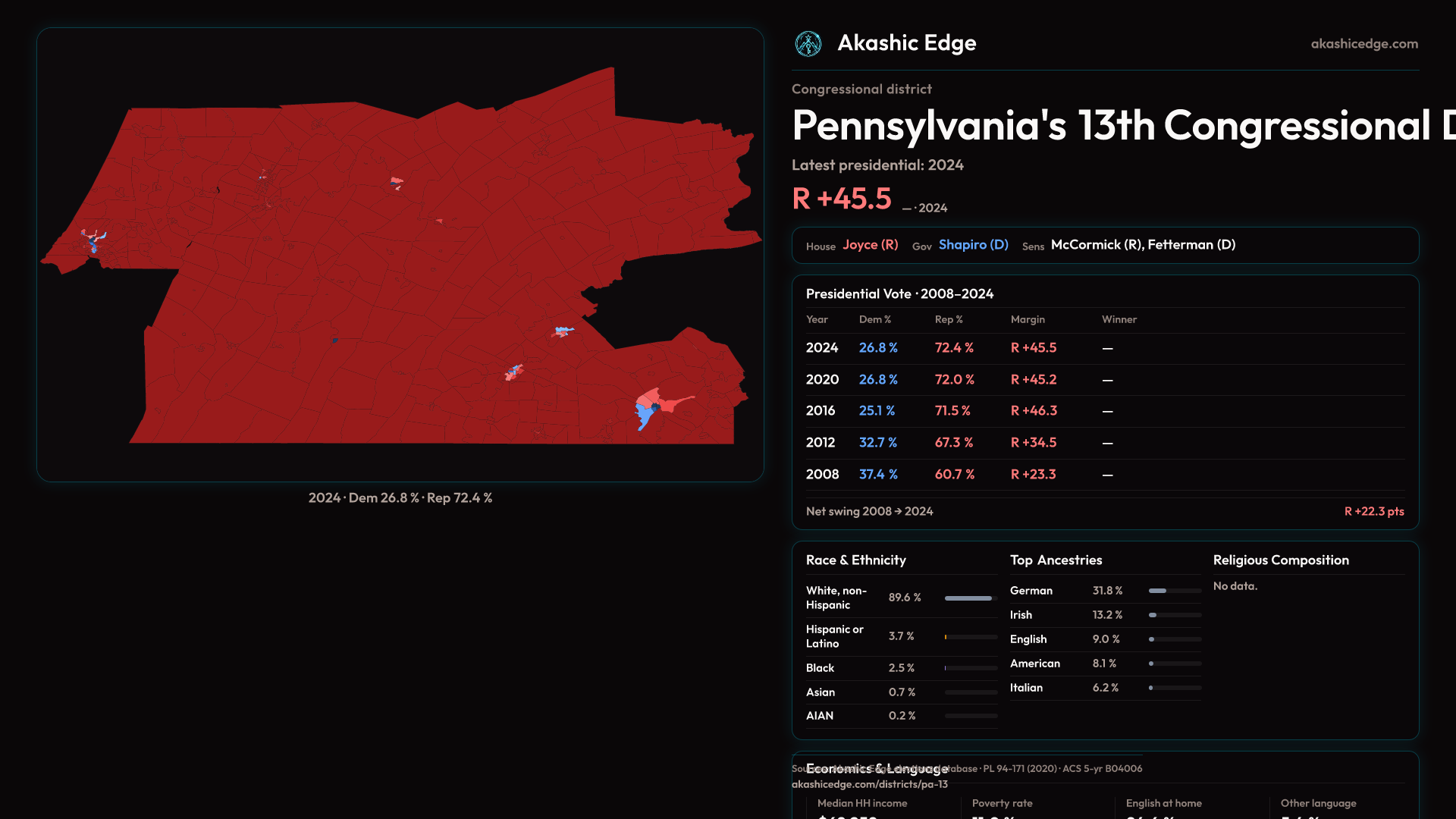The image size is (1456, 819).
Task: Select the 2024 presidential vote row
Action: click(822, 348)
